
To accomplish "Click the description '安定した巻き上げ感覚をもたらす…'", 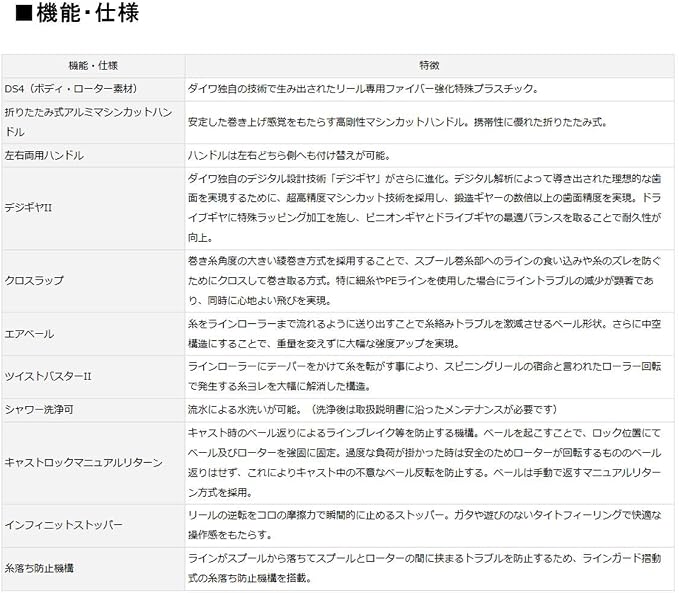I will (x=398, y=122).
